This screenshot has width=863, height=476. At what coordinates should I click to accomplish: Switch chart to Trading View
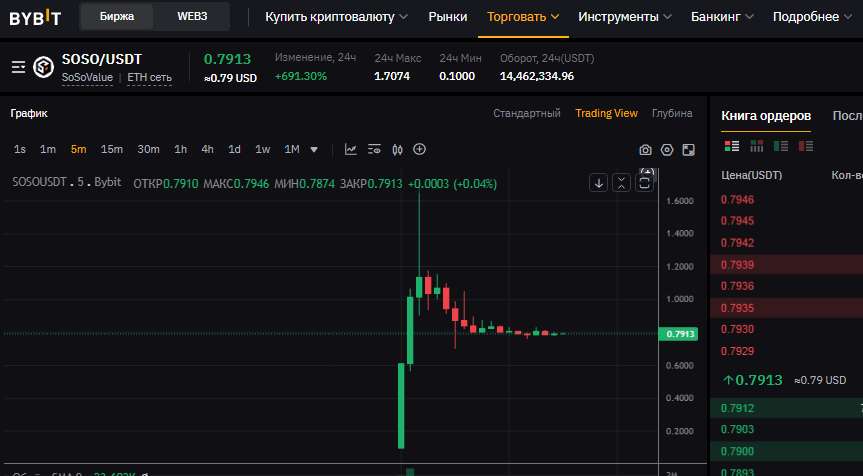[x=607, y=113]
